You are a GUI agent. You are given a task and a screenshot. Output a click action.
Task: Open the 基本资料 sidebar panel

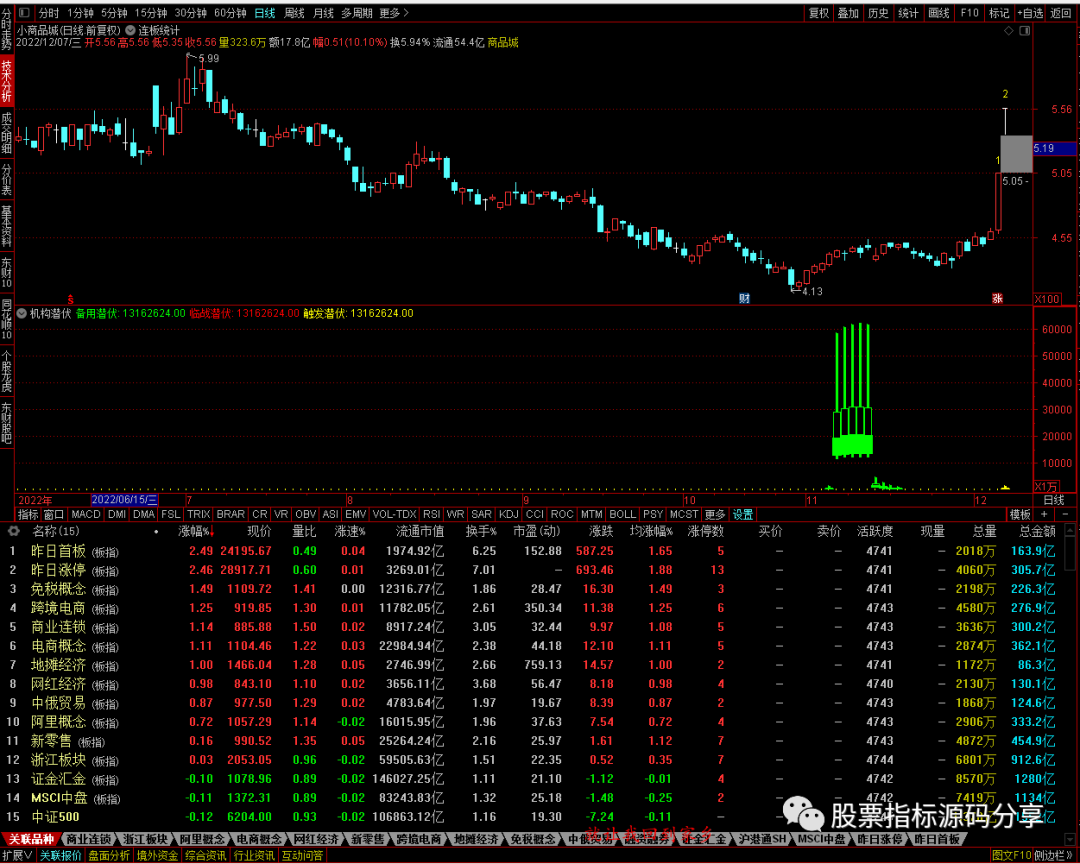[x=6, y=227]
